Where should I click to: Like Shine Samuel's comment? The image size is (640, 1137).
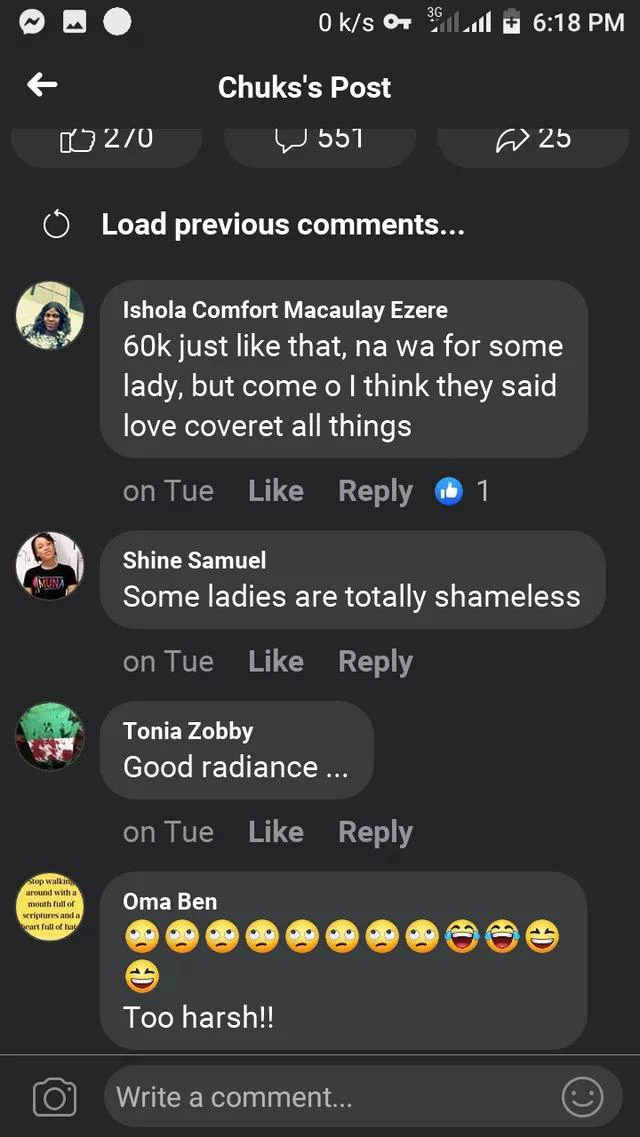tap(275, 661)
